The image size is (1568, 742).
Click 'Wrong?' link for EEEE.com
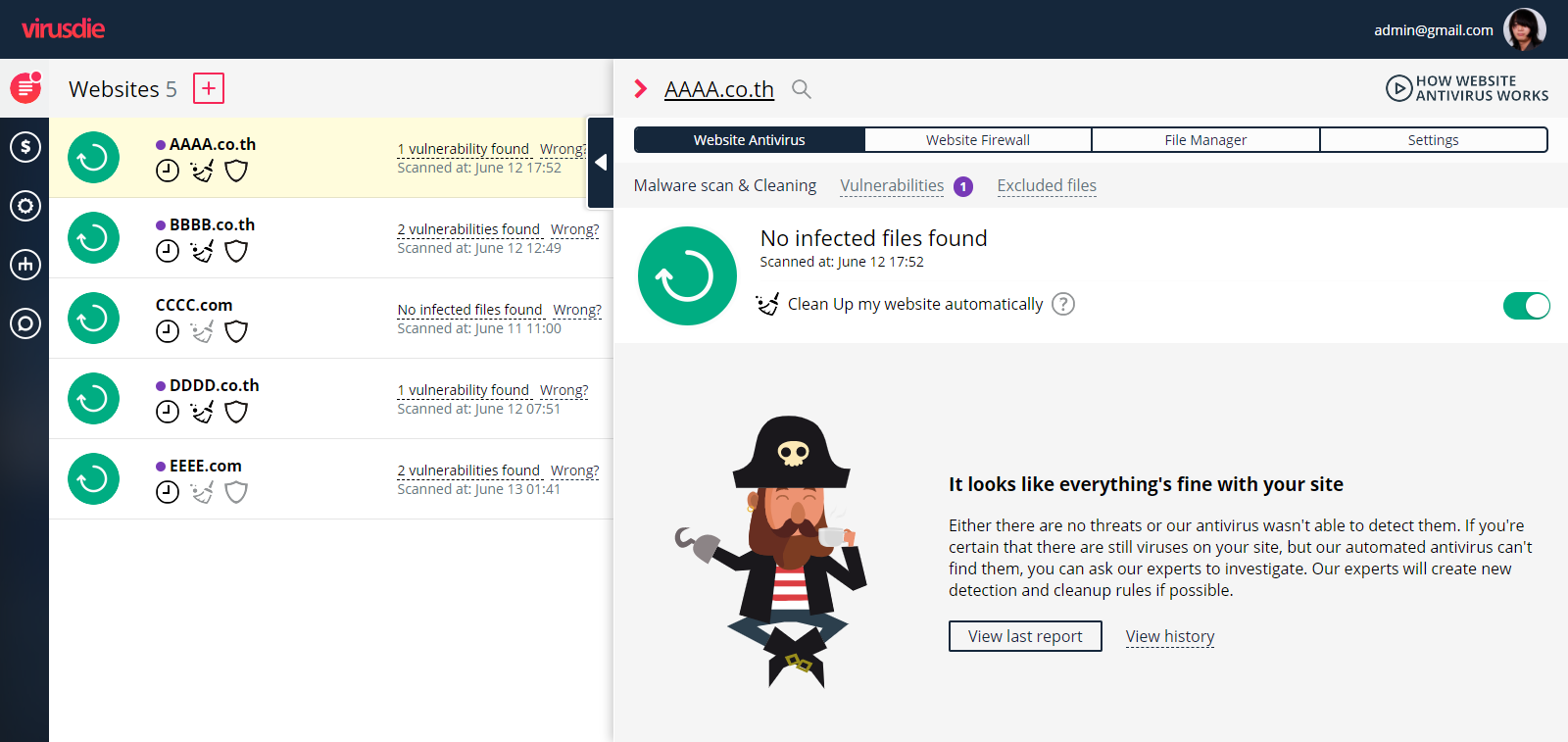(575, 470)
